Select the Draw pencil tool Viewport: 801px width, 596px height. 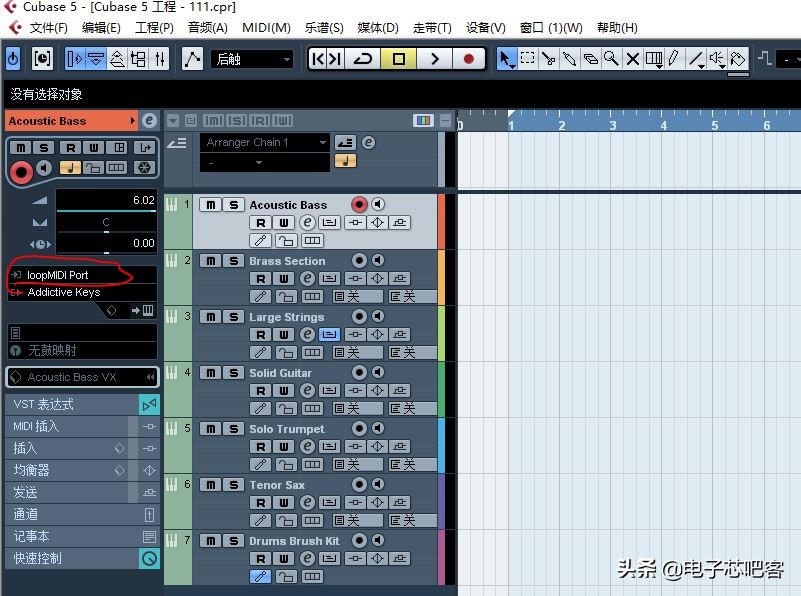[674, 59]
